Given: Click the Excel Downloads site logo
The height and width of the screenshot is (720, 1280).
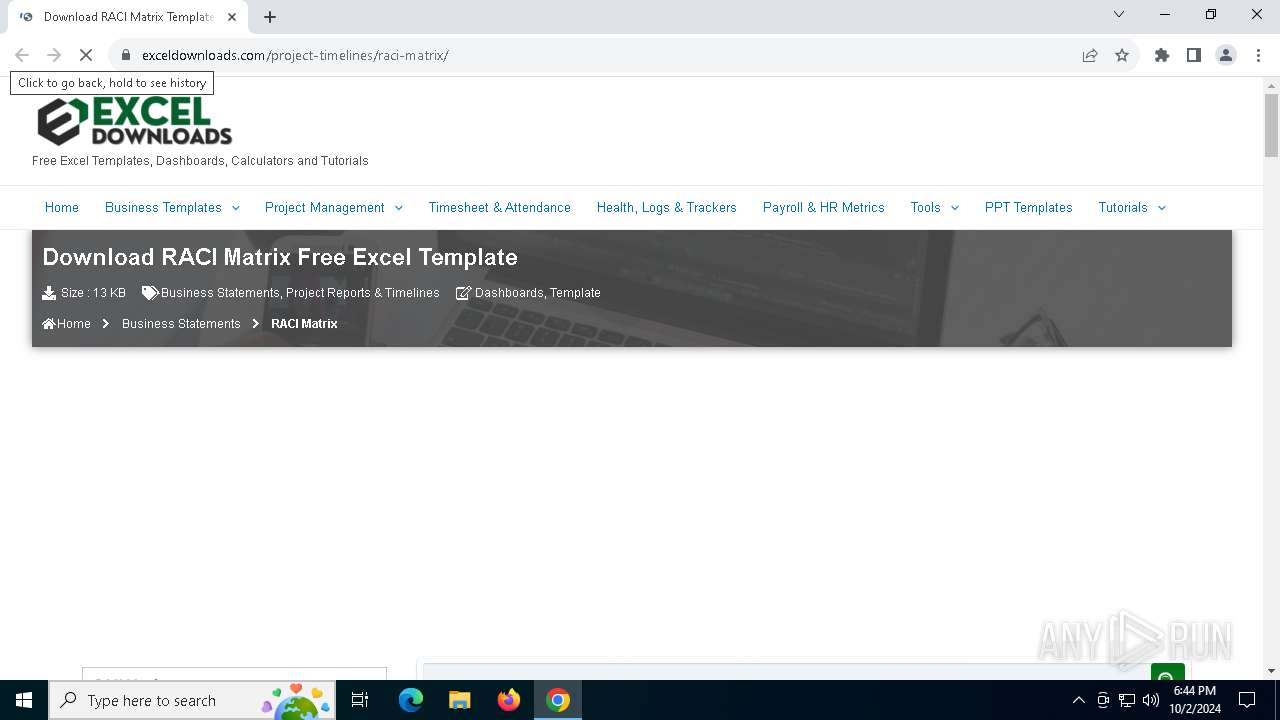Looking at the screenshot, I should [134, 121].
